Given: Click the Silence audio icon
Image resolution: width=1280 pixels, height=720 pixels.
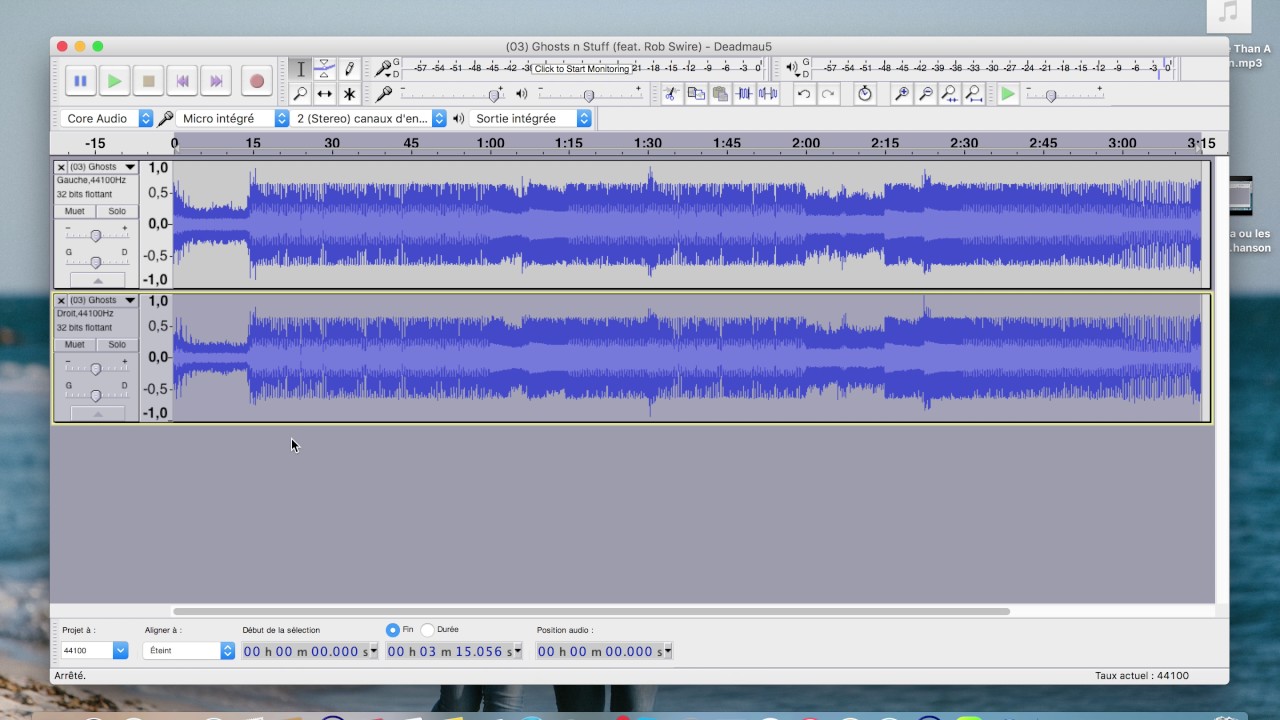Looking at the screenshot, I should point(768,94).
